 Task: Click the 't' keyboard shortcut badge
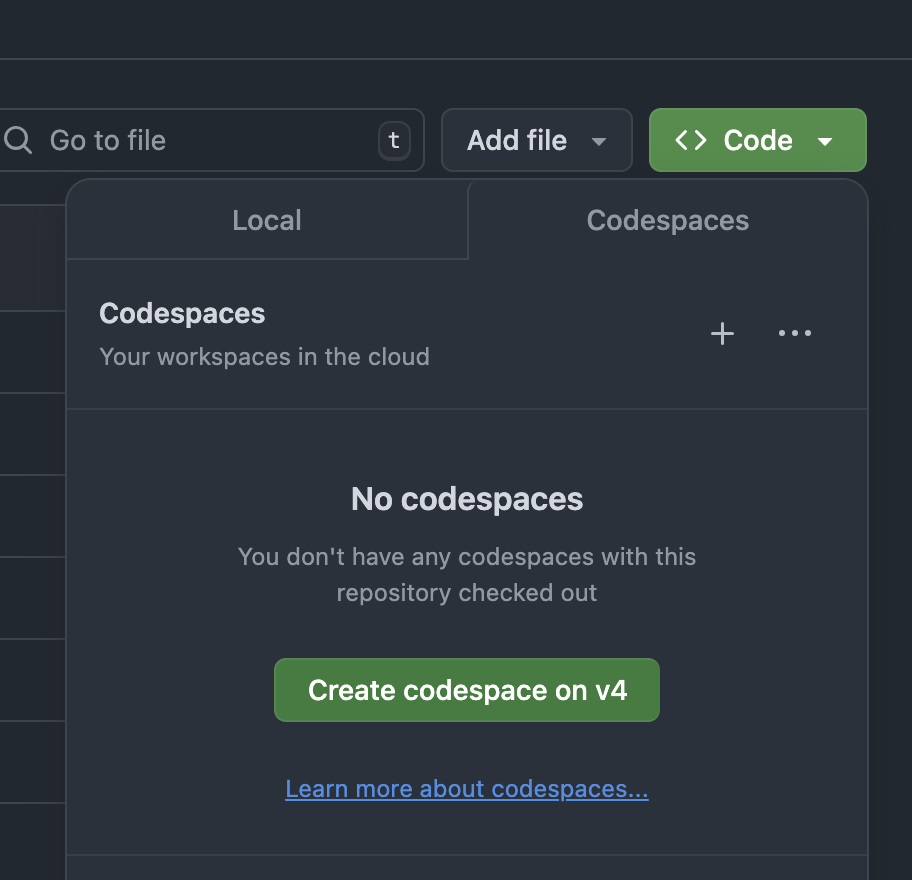pos(394,141)
